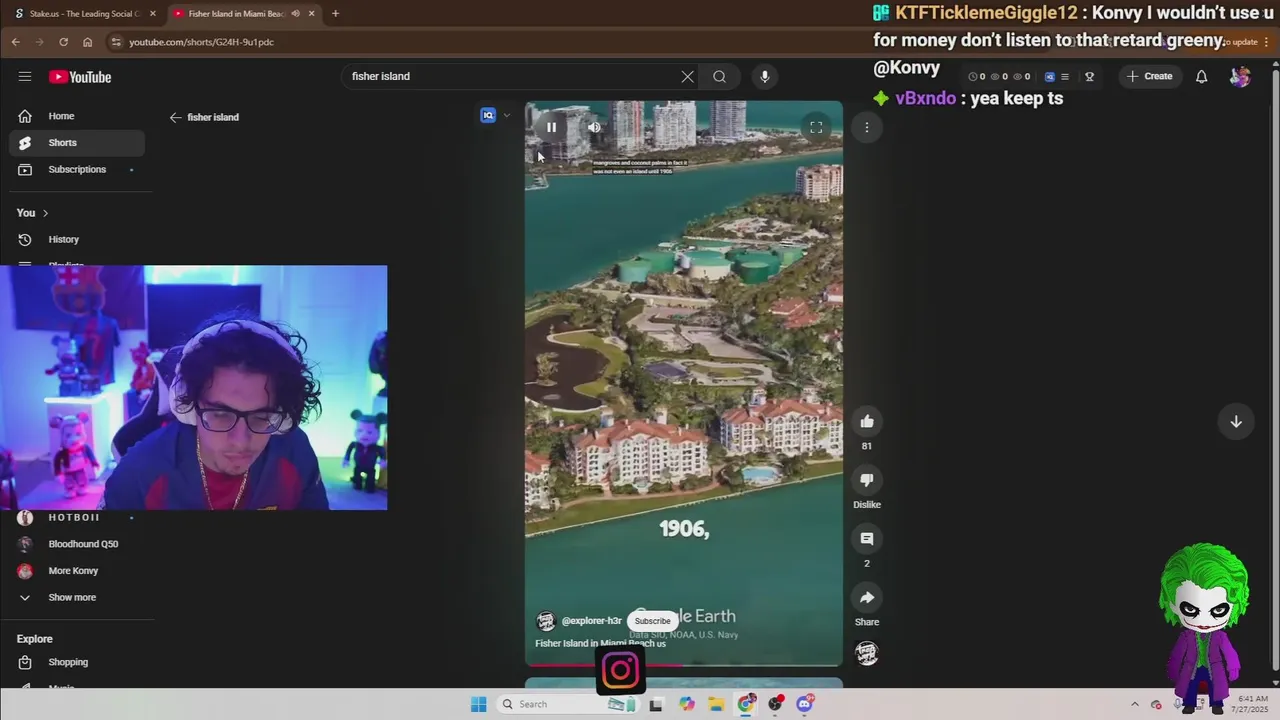This screenshot has height=720, width=1280.
Task: Go to the YouTube logo homepage
Action: [80, 77]
